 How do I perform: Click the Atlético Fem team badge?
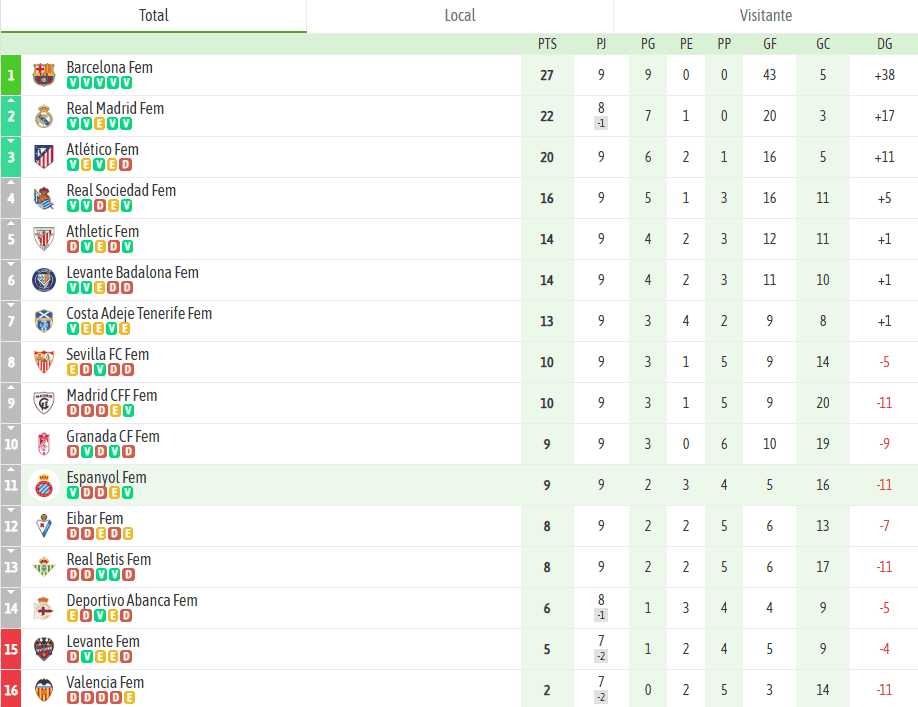coord(44,157)
